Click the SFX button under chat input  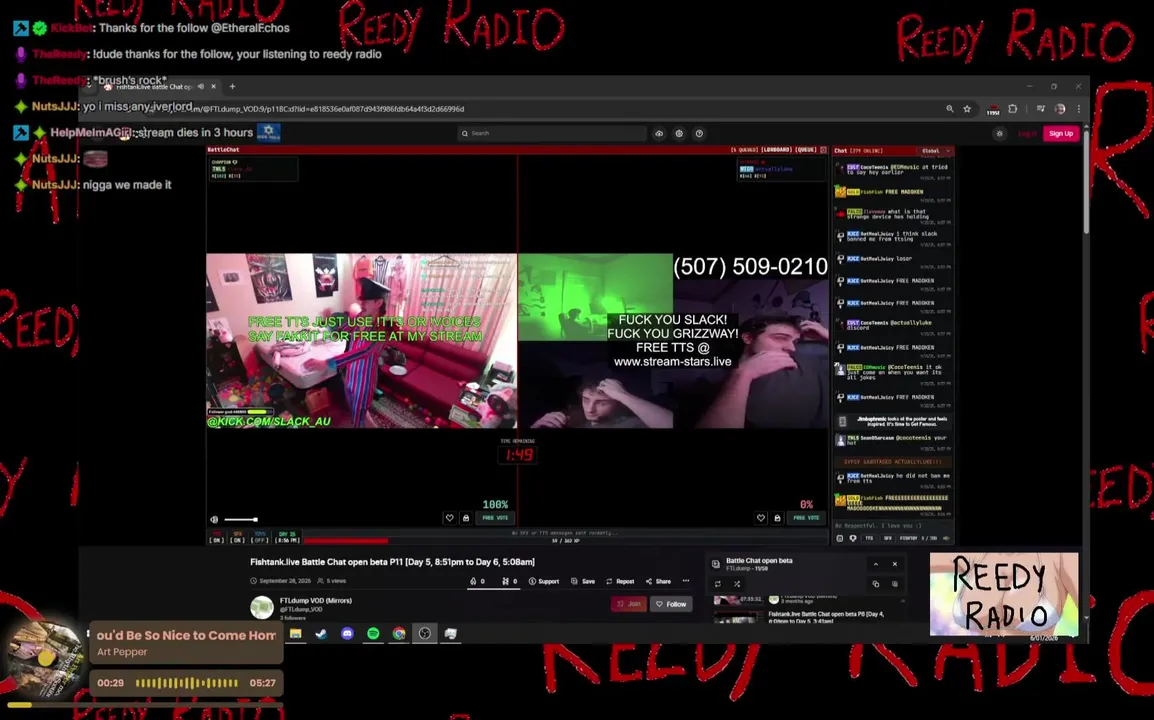point(888,538)
